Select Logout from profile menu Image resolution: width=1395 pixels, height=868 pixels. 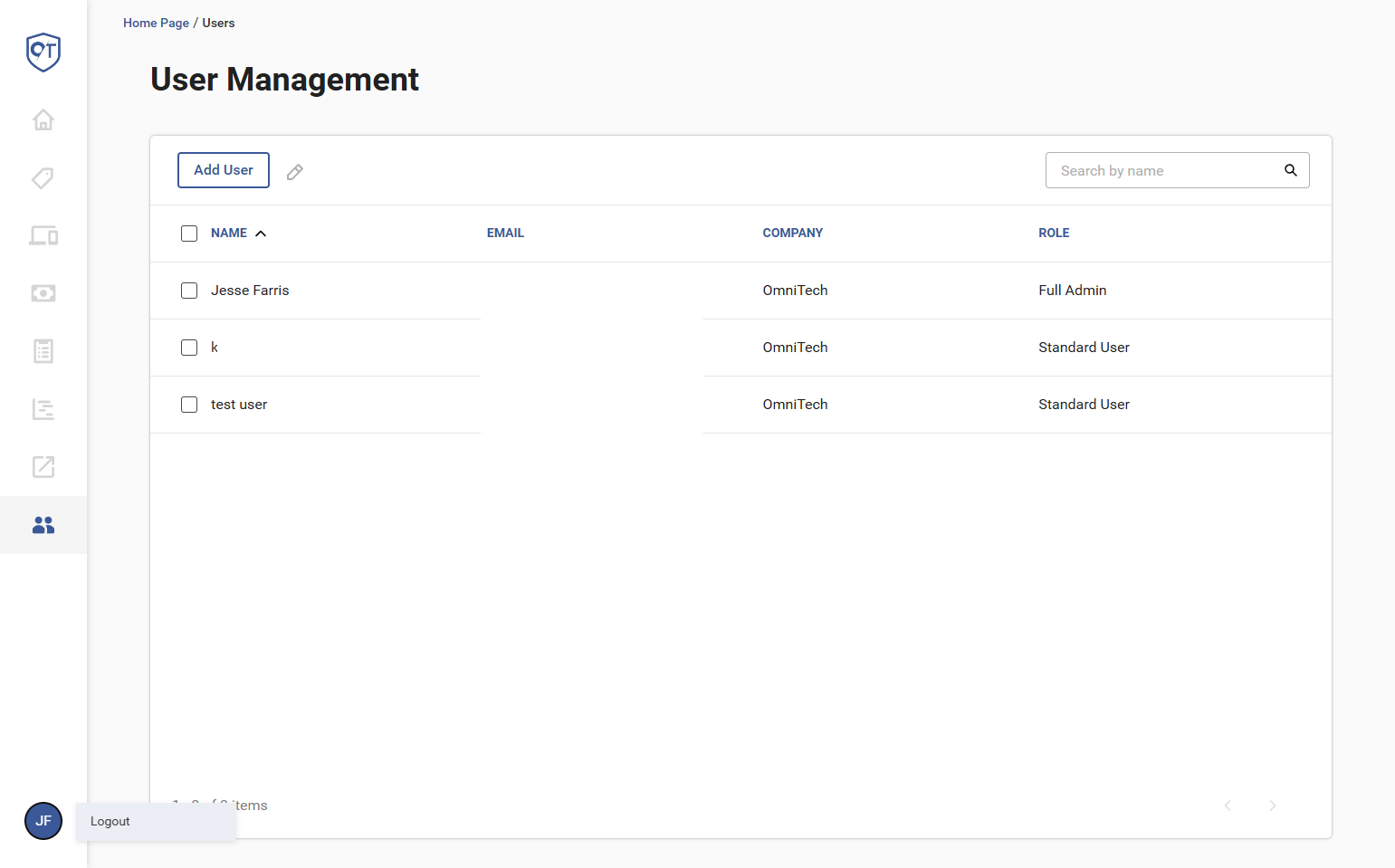(x=156, y=822)
